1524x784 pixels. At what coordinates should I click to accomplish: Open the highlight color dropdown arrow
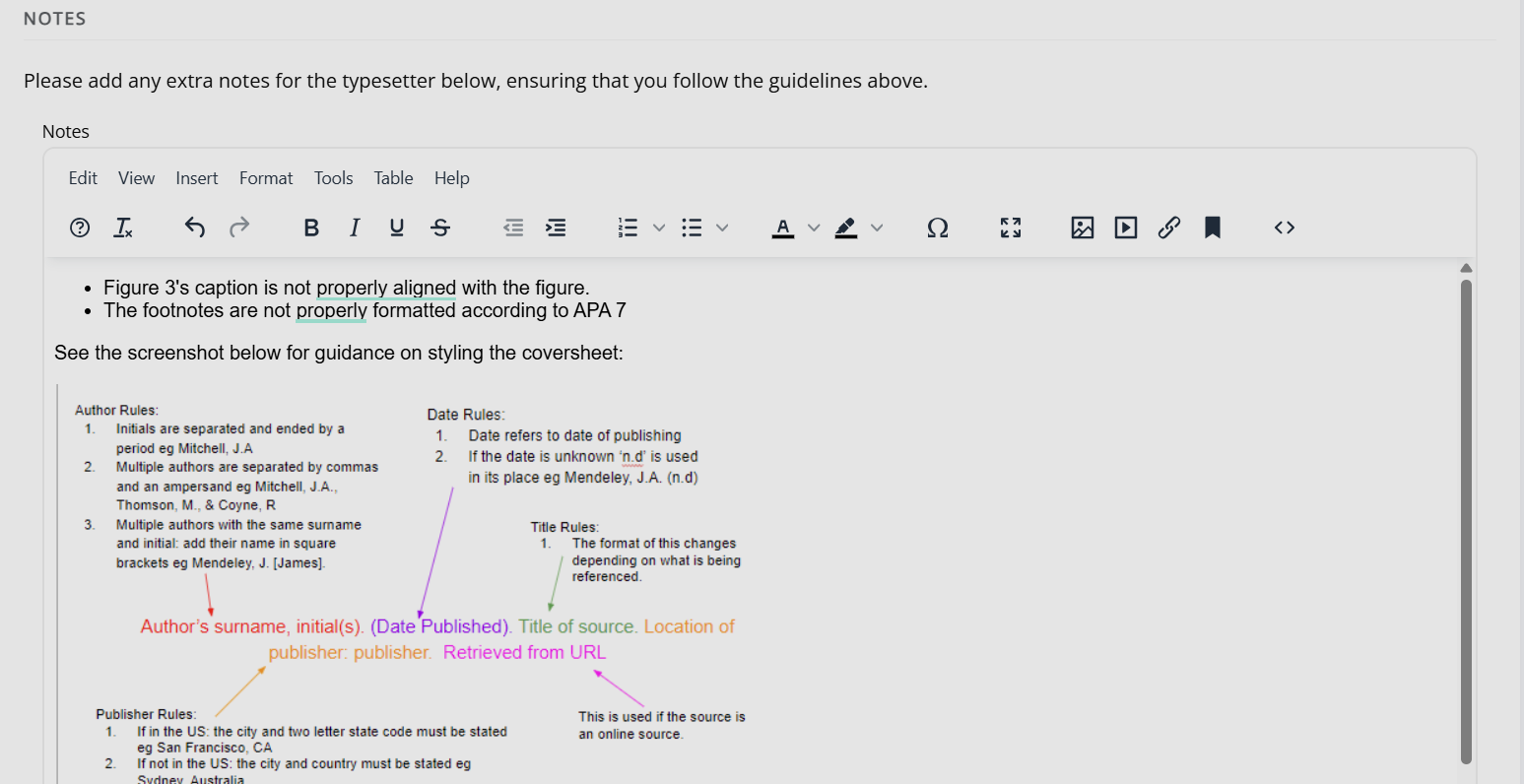point(877,228)
